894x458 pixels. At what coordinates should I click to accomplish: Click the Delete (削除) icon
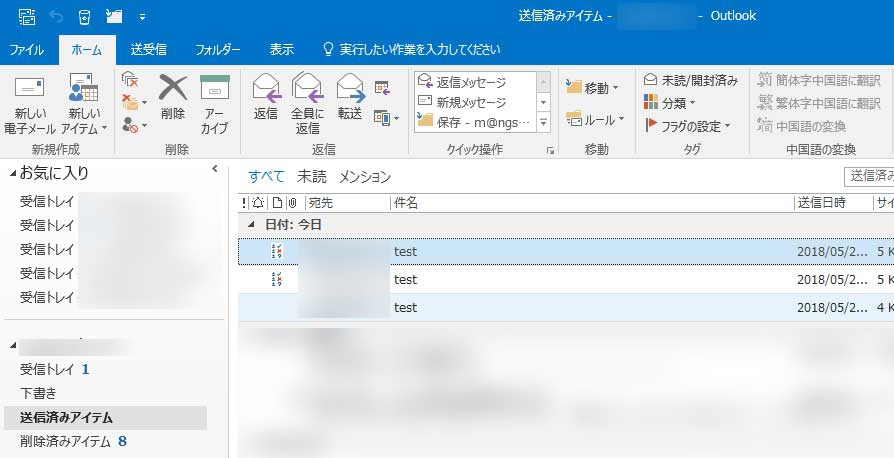point(173,89)
